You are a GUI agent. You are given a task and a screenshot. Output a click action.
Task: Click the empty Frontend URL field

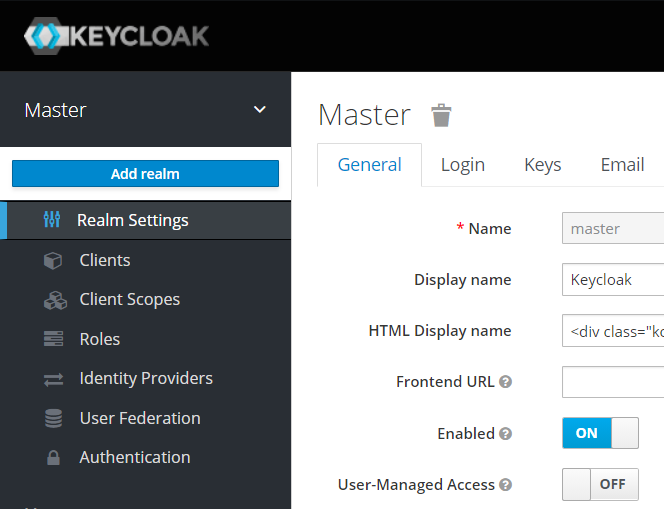[x=613, y=382]
